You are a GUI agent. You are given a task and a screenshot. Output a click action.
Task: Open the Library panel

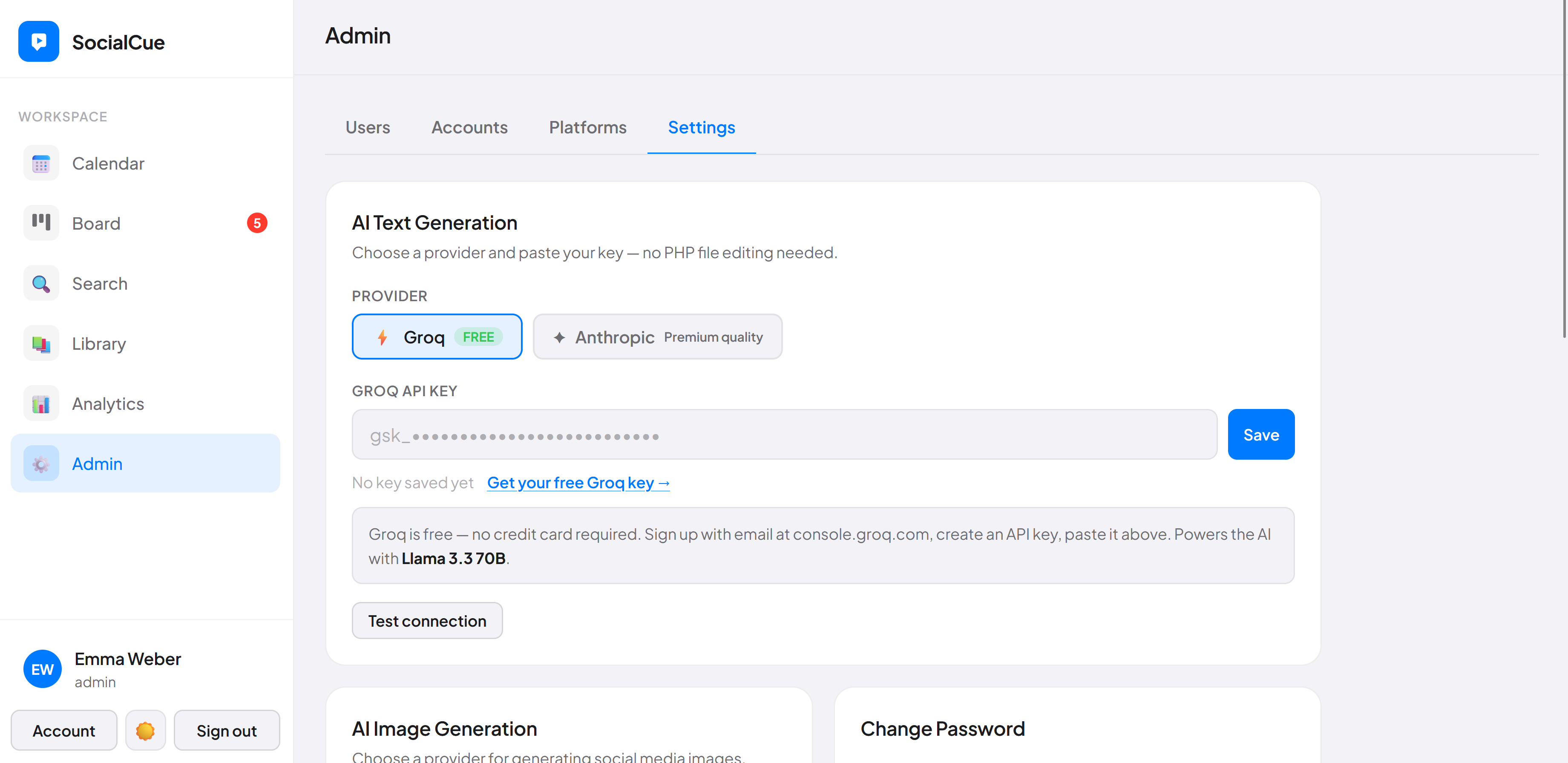click(98, 343)
